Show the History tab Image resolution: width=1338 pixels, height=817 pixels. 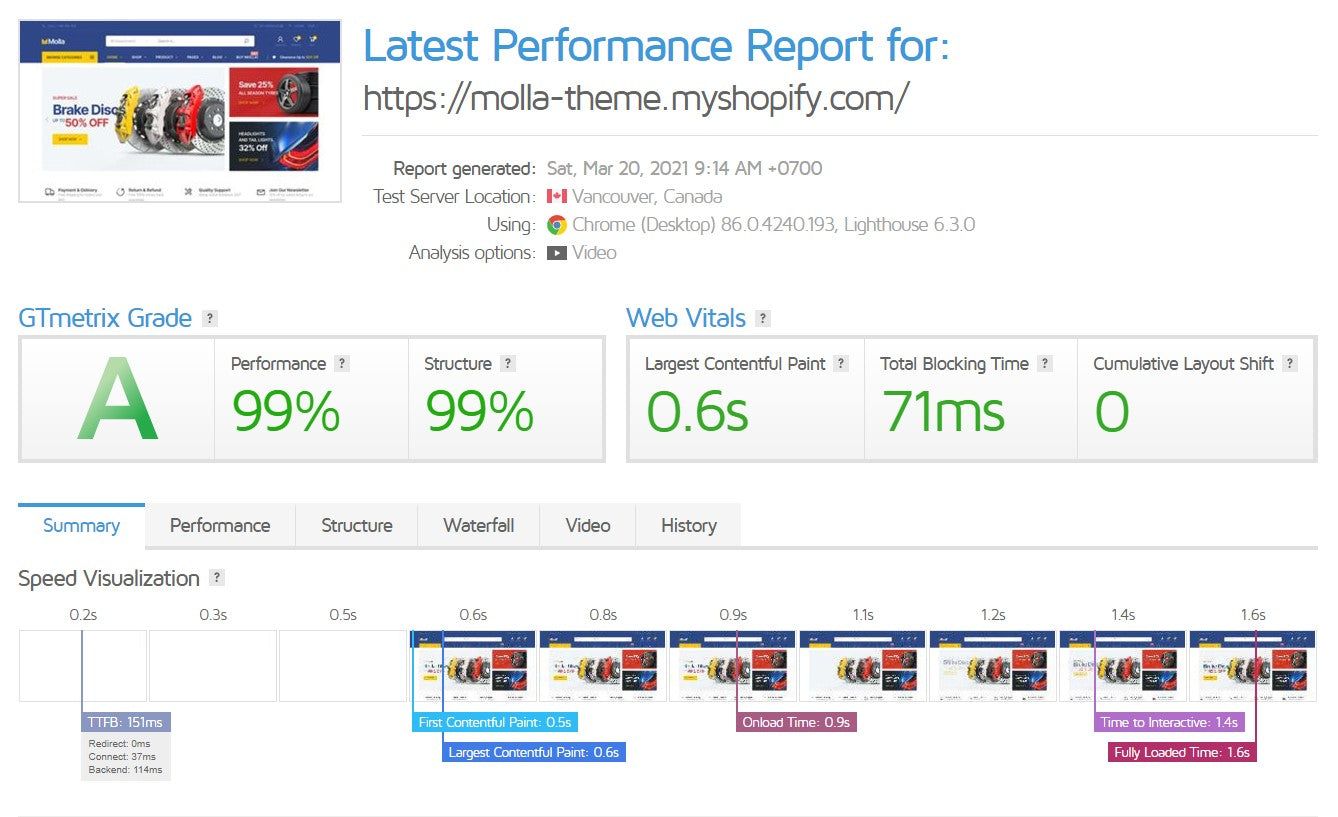click(x=689, y=526)
